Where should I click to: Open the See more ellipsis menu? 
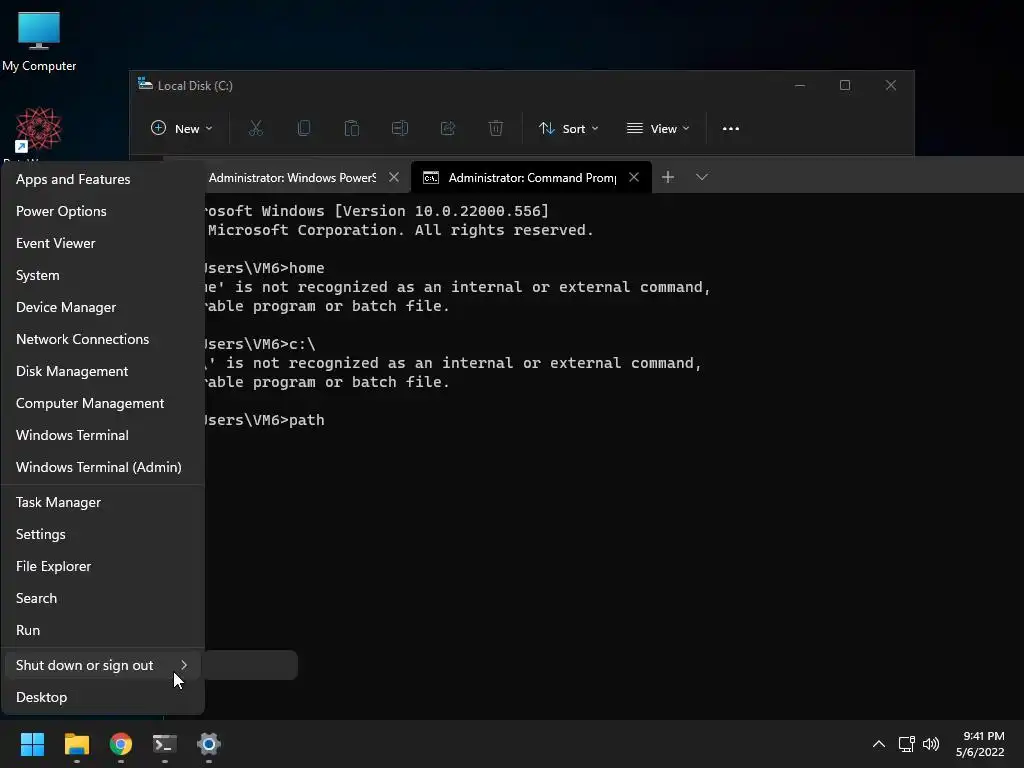coord(731,129)
